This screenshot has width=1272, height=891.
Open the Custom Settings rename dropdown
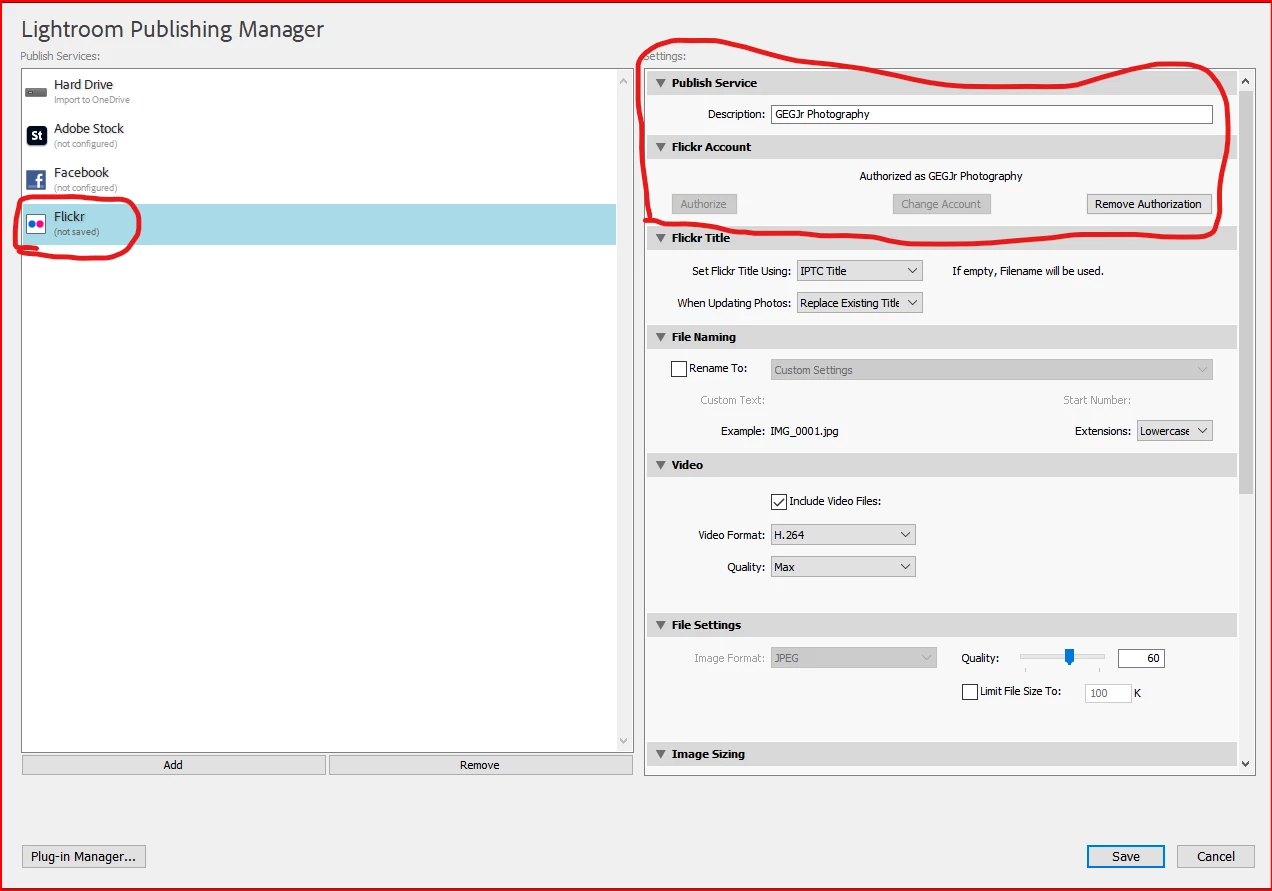coord(992,370)
